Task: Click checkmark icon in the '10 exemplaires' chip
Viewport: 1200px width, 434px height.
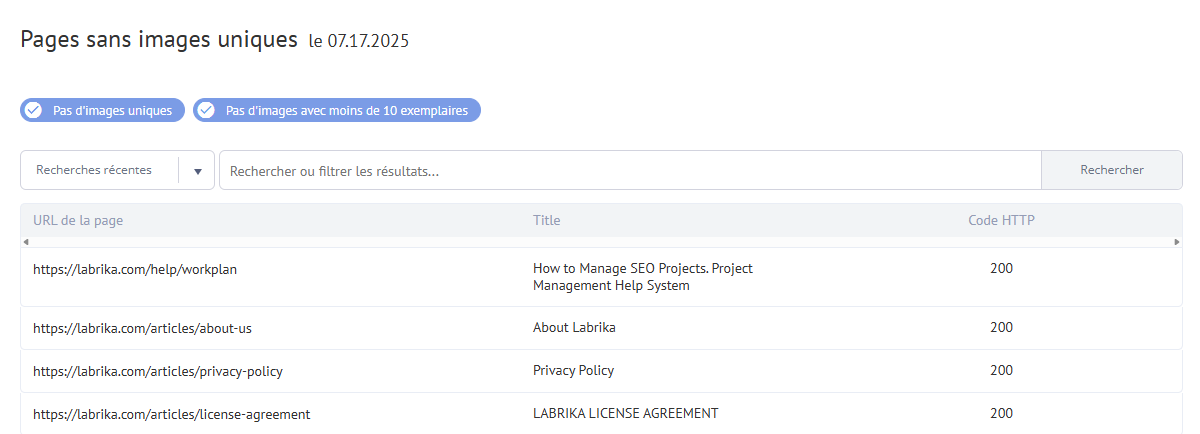Action: [x=206, y=110]
